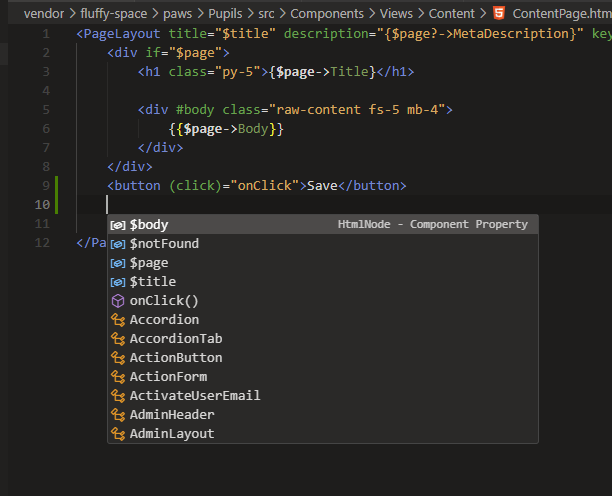Click the class icon beside ActionButton
The image size is (612, 496).
pyautogui.click(x=118, y=358)
